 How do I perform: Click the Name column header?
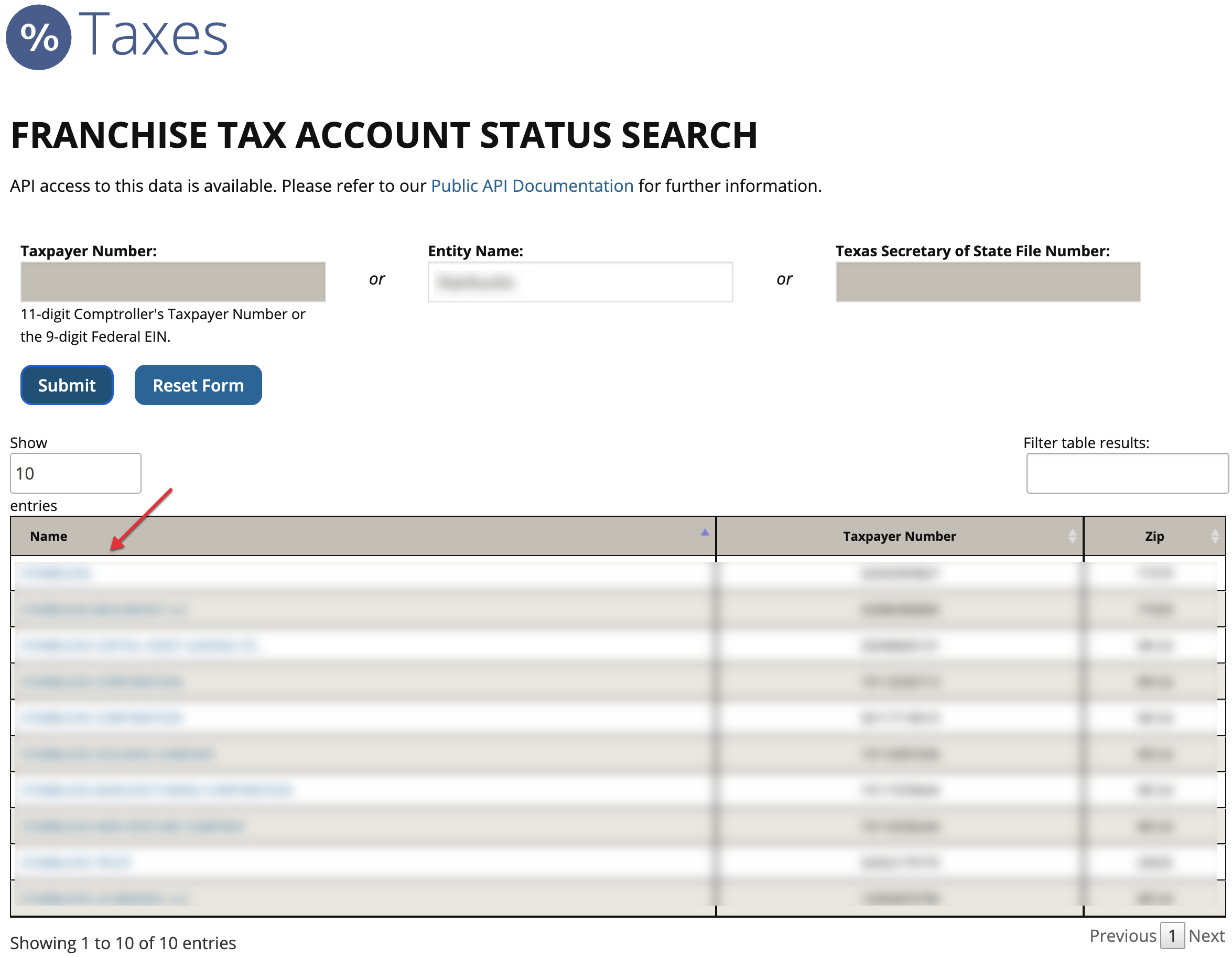(x=49, y=536)
